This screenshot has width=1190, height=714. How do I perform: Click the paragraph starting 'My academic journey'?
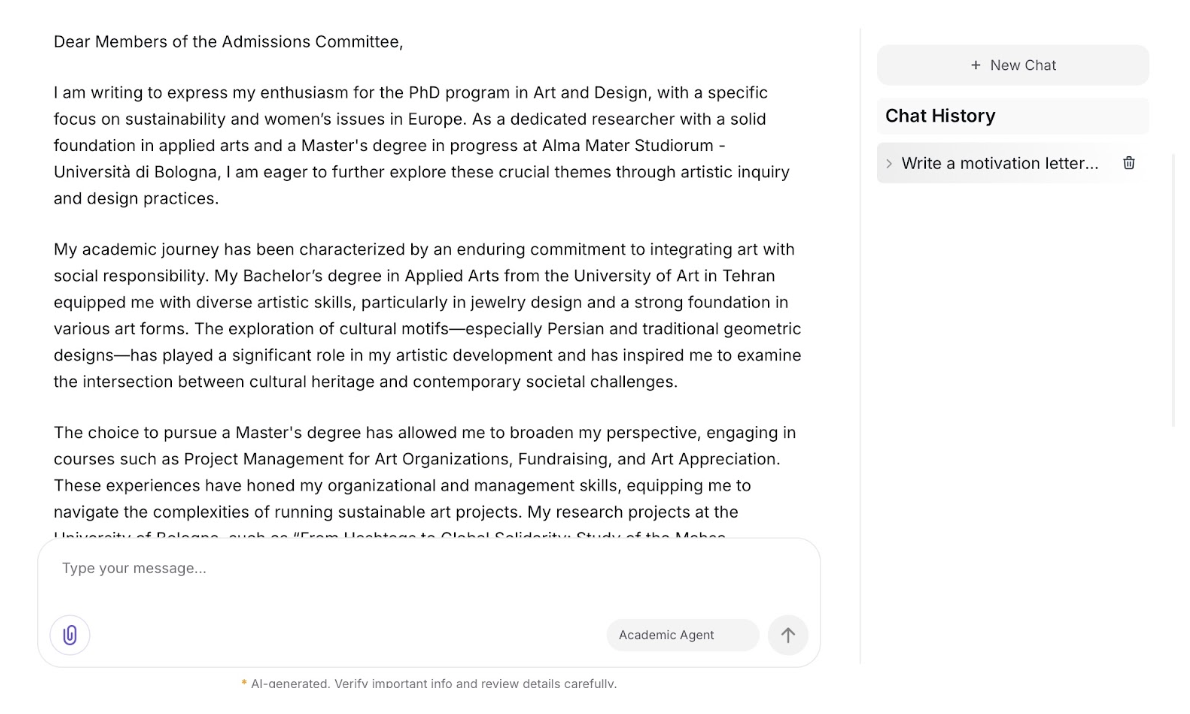(427, 315)
